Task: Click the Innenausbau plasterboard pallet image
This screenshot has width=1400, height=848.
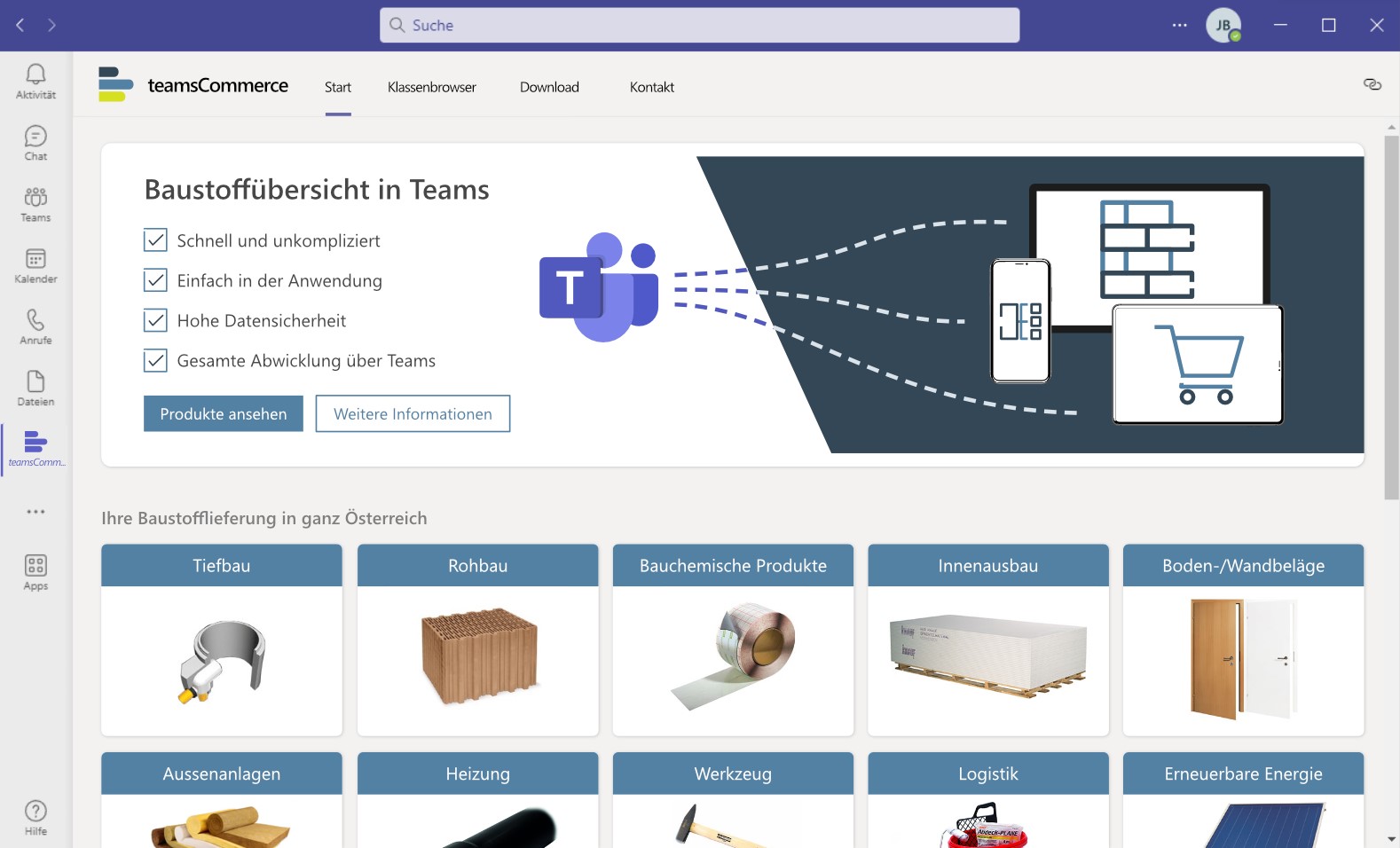Action: coord(988,656)
